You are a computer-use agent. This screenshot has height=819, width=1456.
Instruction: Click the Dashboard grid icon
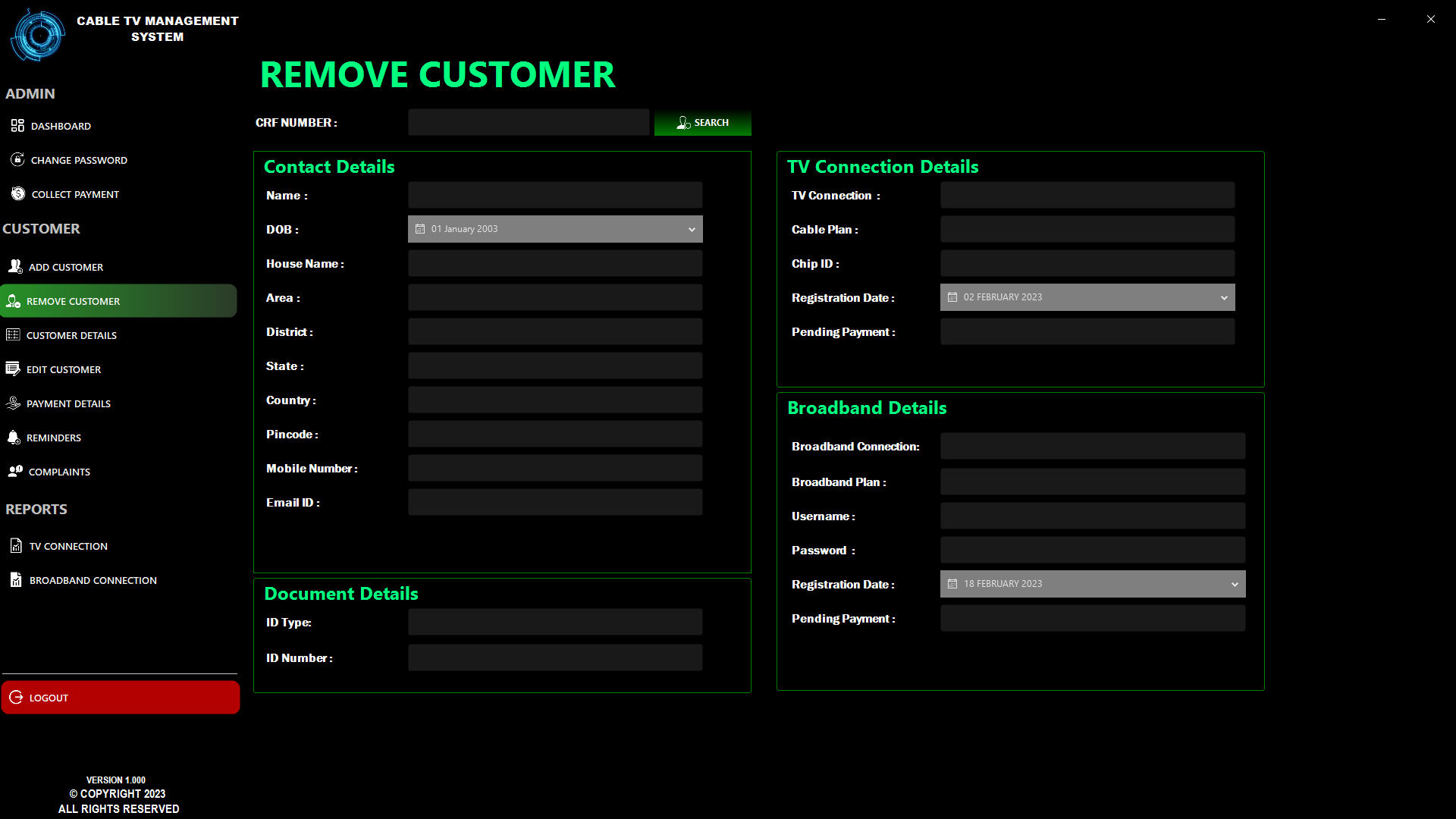17,125
